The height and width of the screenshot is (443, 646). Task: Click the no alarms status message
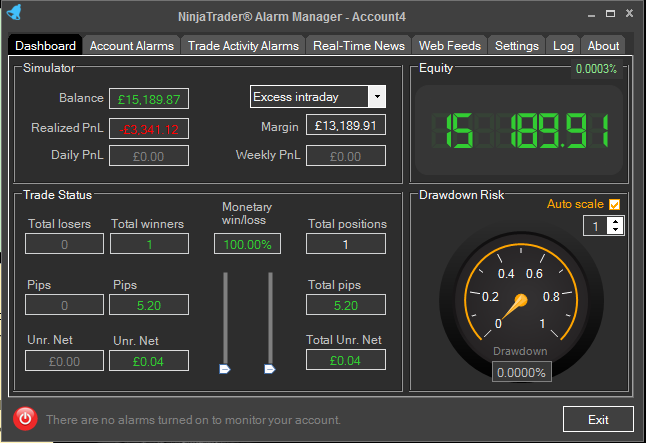(193, 420)
